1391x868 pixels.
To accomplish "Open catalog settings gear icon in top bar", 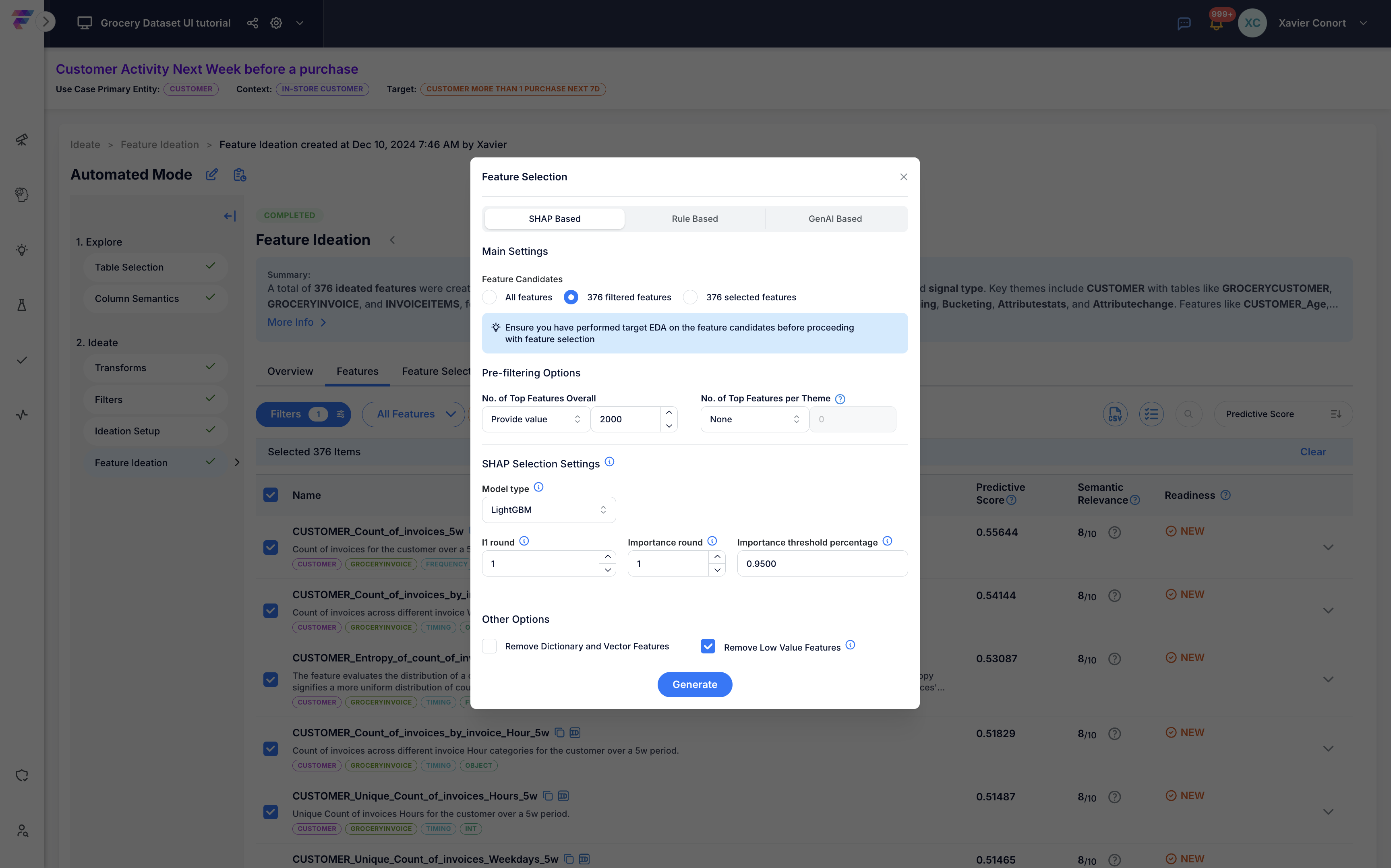I will point(276,23).
